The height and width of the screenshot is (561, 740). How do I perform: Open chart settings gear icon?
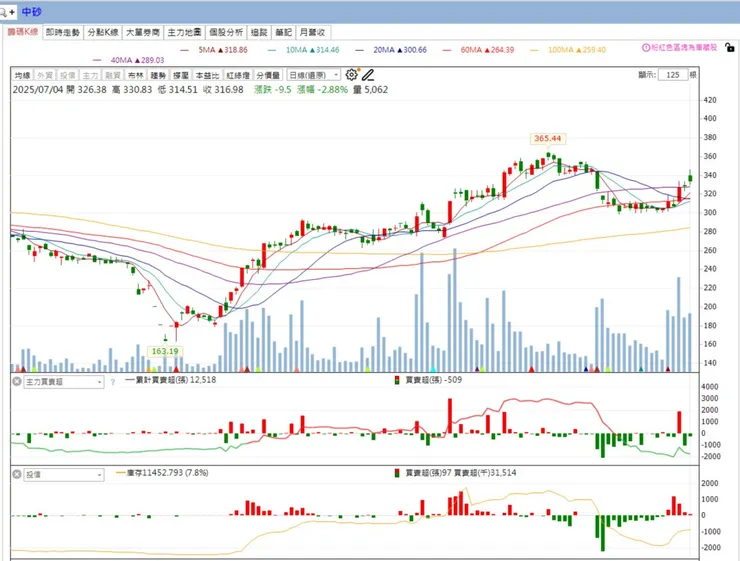click(x=352, y=75)
